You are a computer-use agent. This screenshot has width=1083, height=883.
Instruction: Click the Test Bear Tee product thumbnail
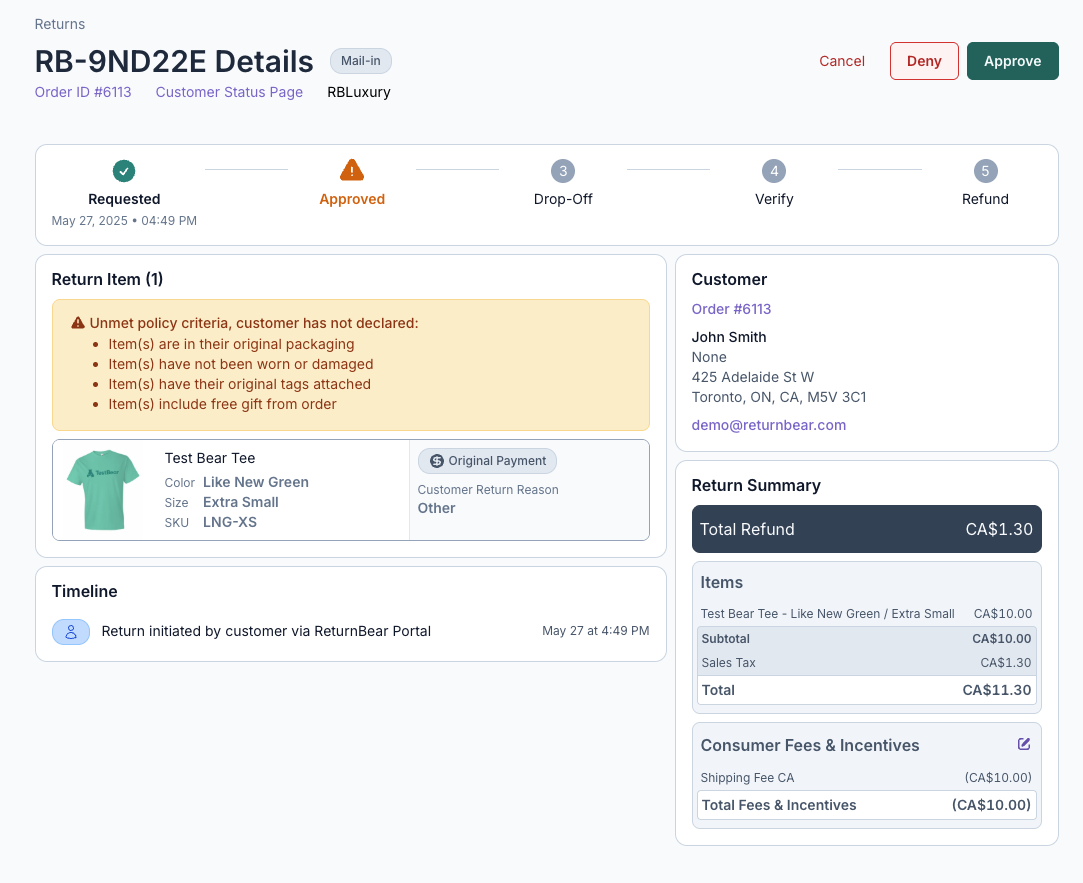102,490
